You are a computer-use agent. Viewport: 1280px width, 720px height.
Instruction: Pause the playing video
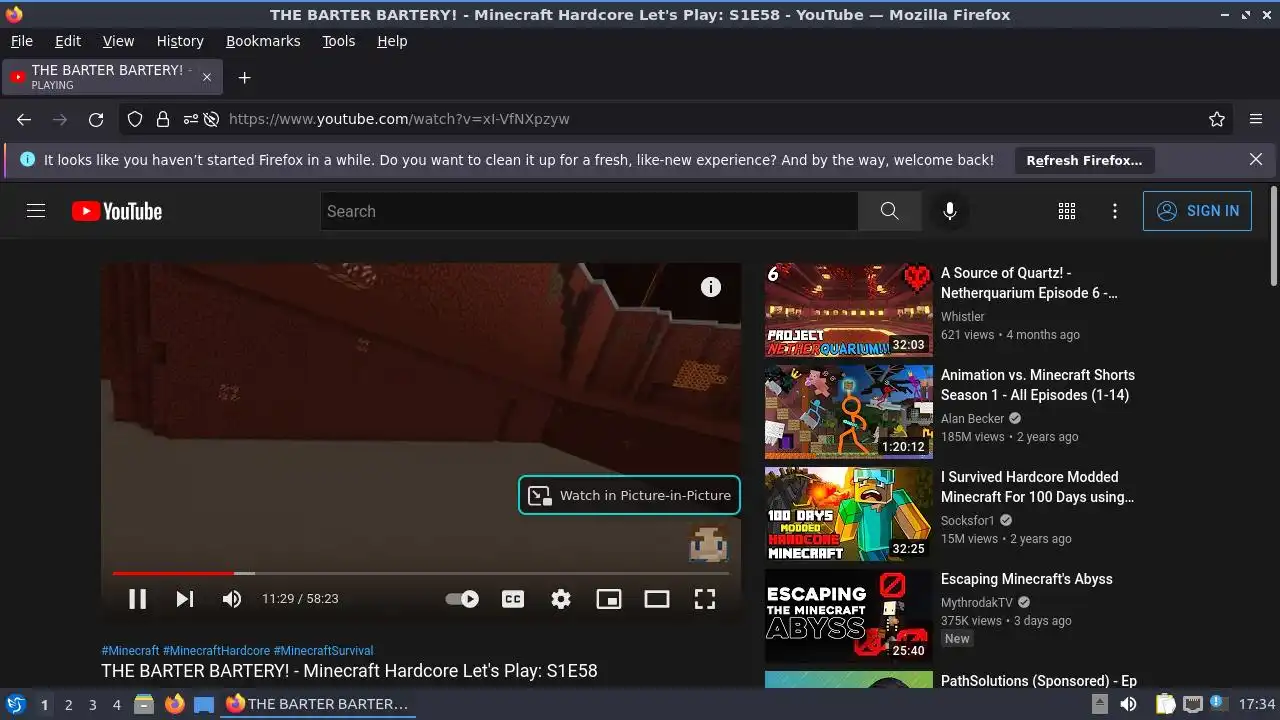(x=138, y=599)
